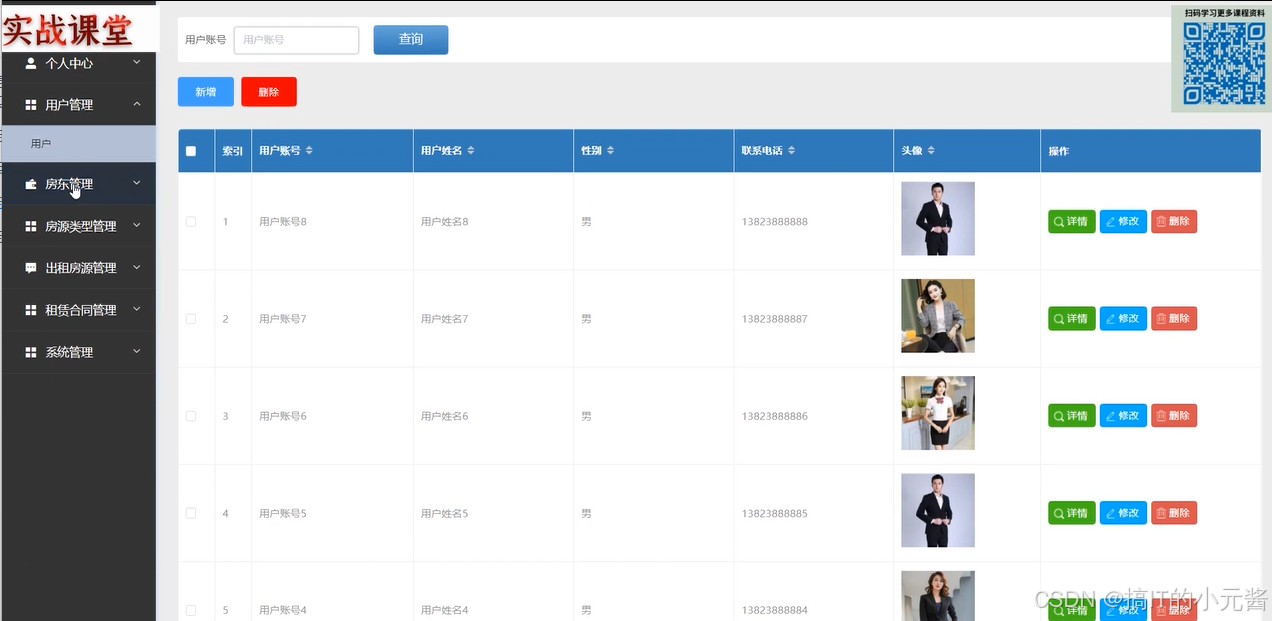Click the blue 查询 search button
The height and width of the screenshot is (621, 1272).
point(411,40)
